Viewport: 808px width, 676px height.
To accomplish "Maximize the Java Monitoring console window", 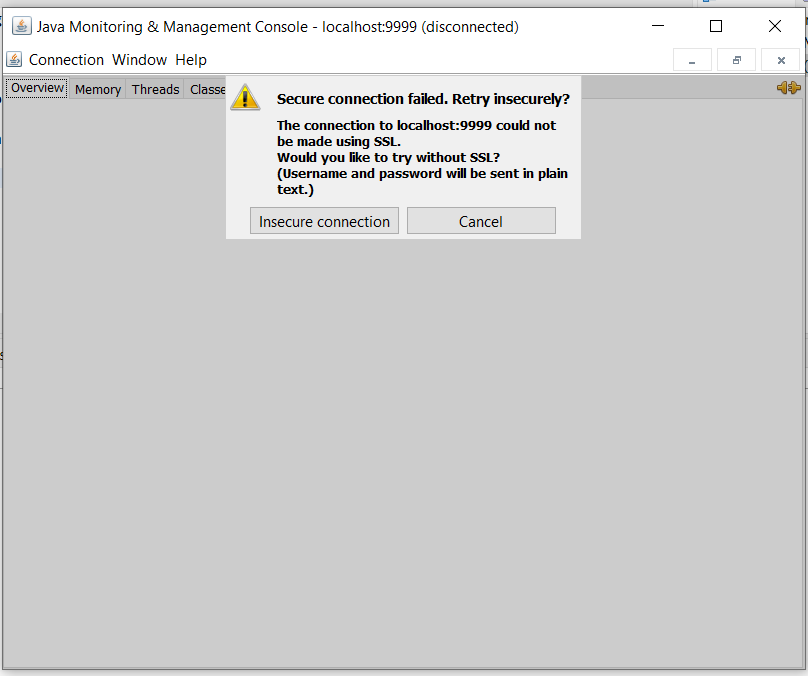I will coord(716,26).
